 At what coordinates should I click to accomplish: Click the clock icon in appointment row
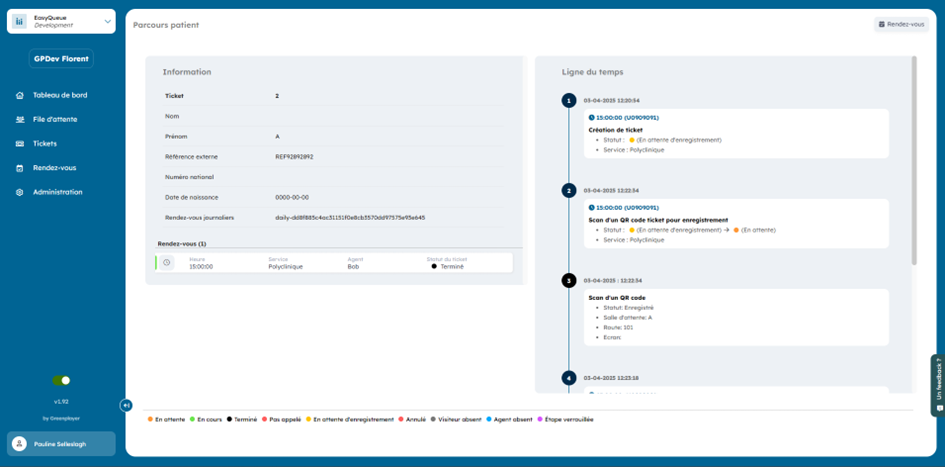click(167, 263)
